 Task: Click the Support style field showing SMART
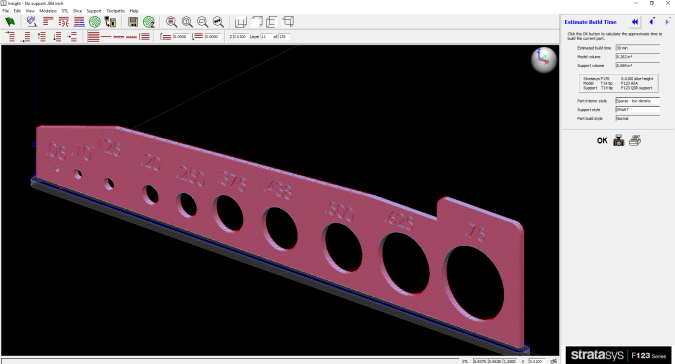638,110
